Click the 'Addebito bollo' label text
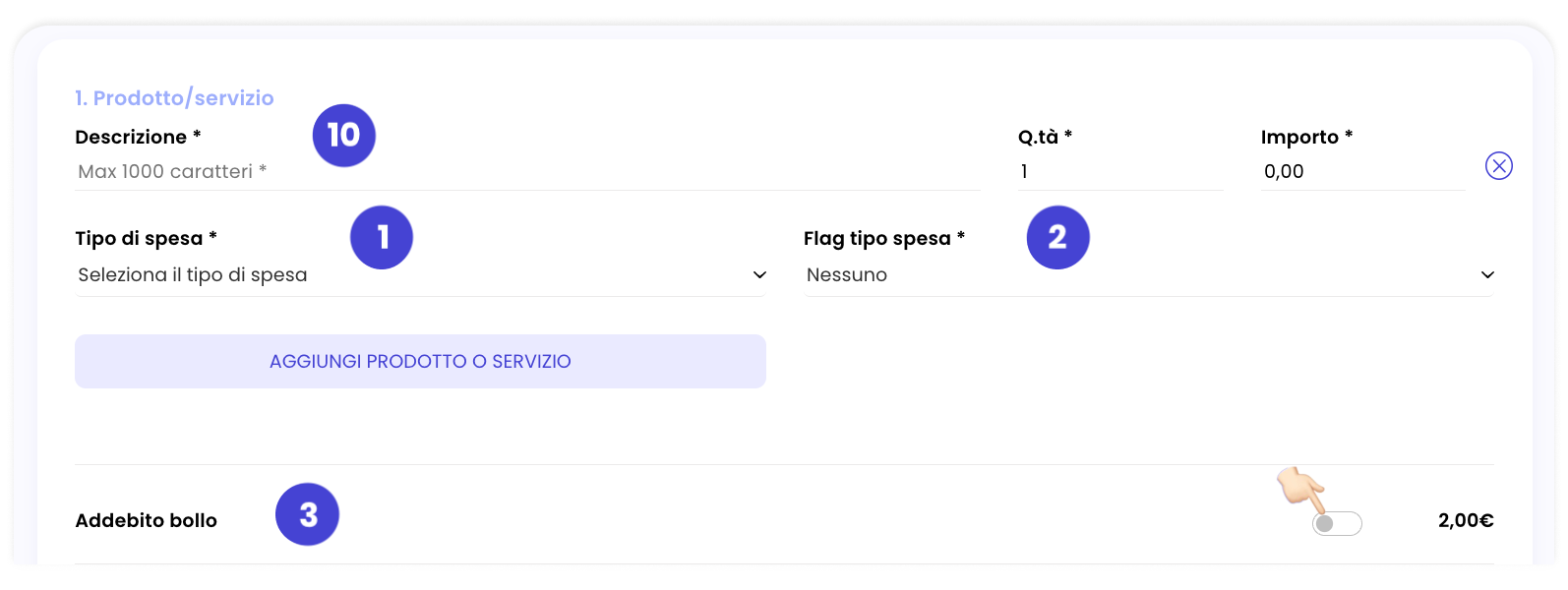The image size is (1568, 590). [x=147, y=521]
